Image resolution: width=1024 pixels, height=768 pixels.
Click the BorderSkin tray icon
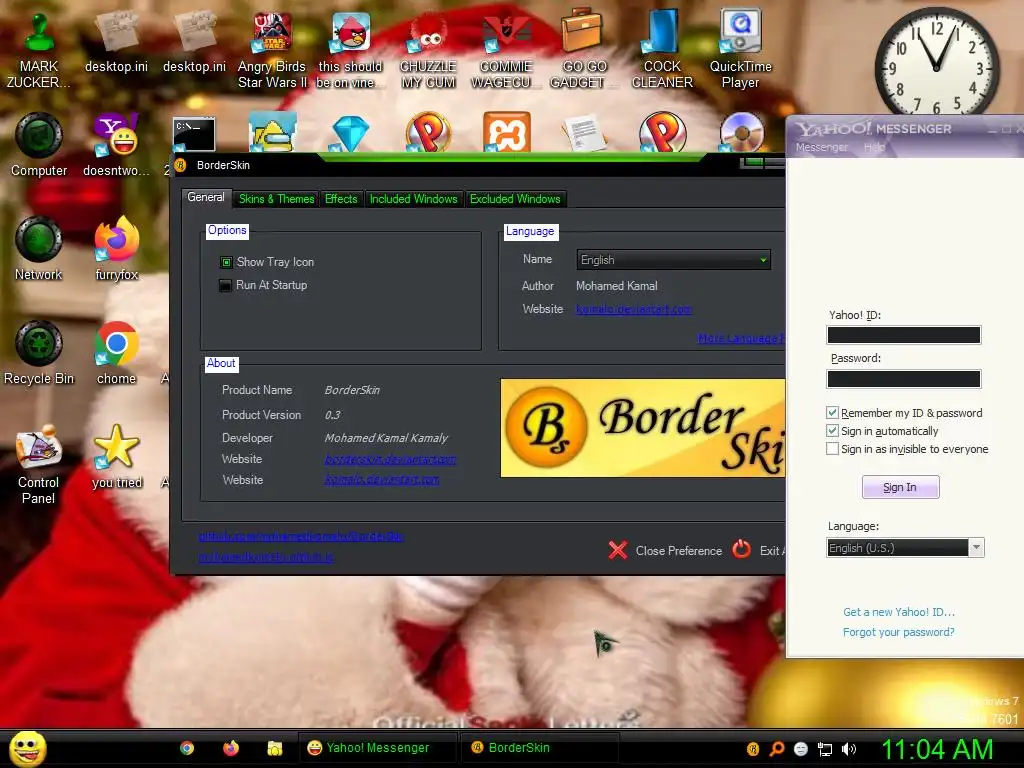point(753,749)
